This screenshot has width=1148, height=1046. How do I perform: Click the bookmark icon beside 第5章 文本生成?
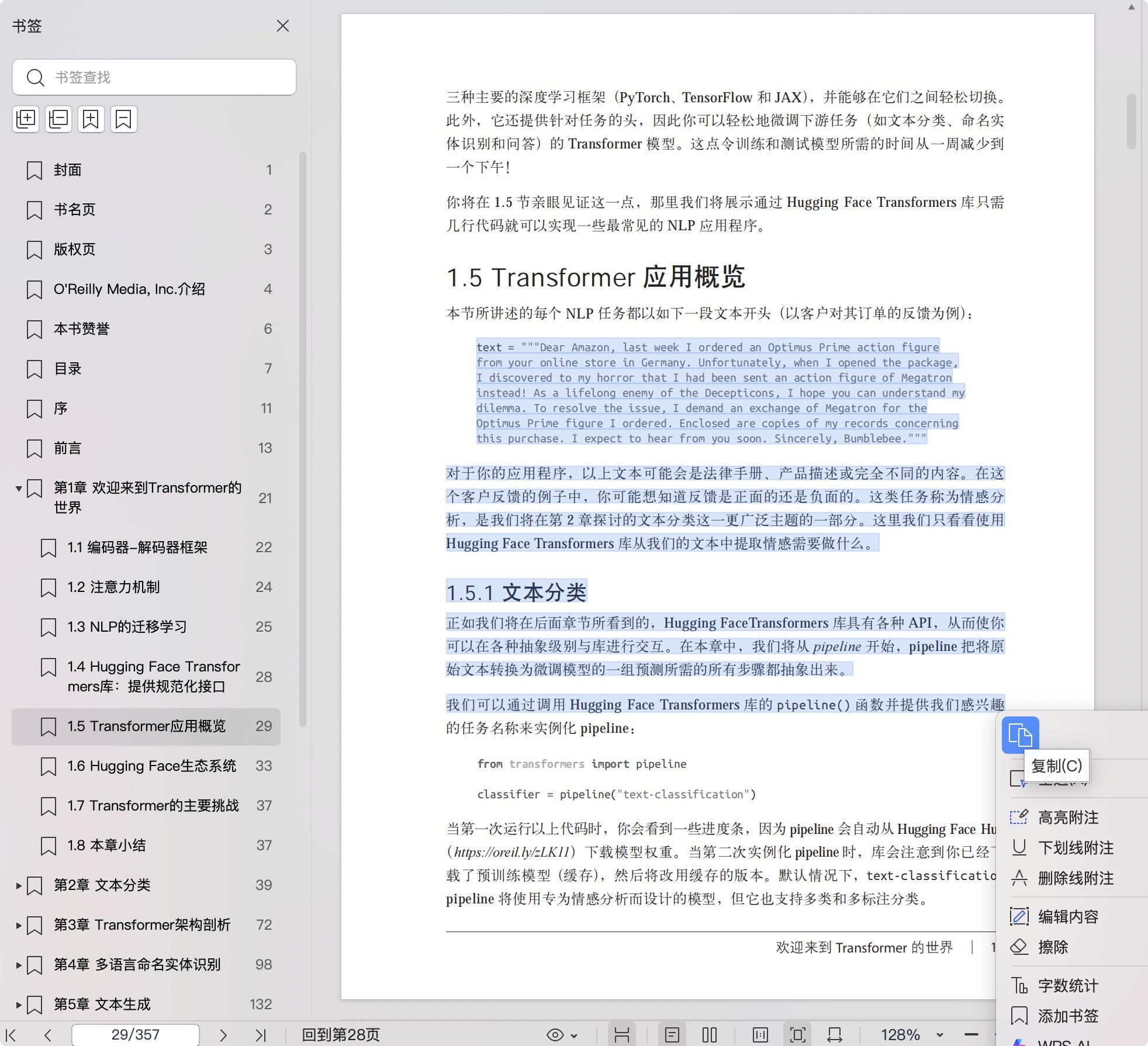34,1005
